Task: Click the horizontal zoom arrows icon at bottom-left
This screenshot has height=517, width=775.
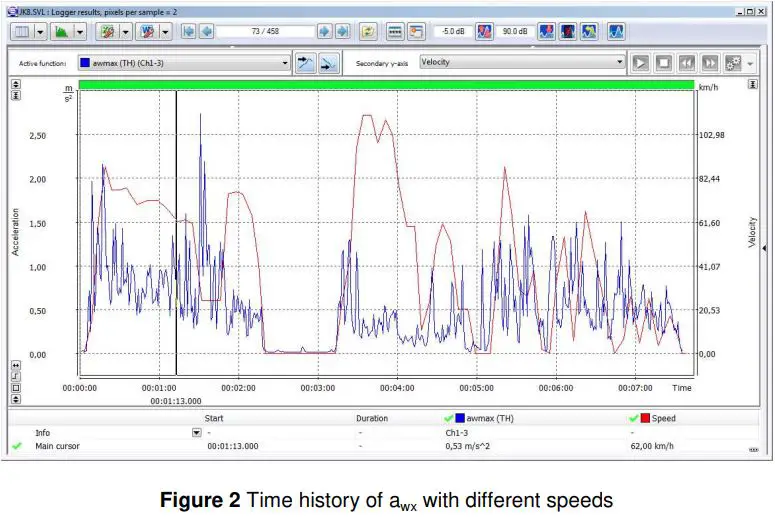Action: [16, 365]
